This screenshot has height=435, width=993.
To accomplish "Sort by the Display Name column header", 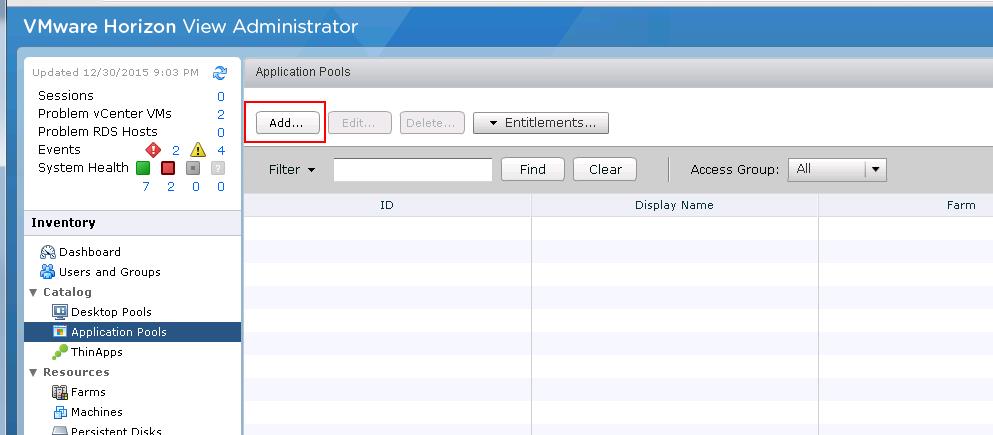I will [x=674, y=205].
